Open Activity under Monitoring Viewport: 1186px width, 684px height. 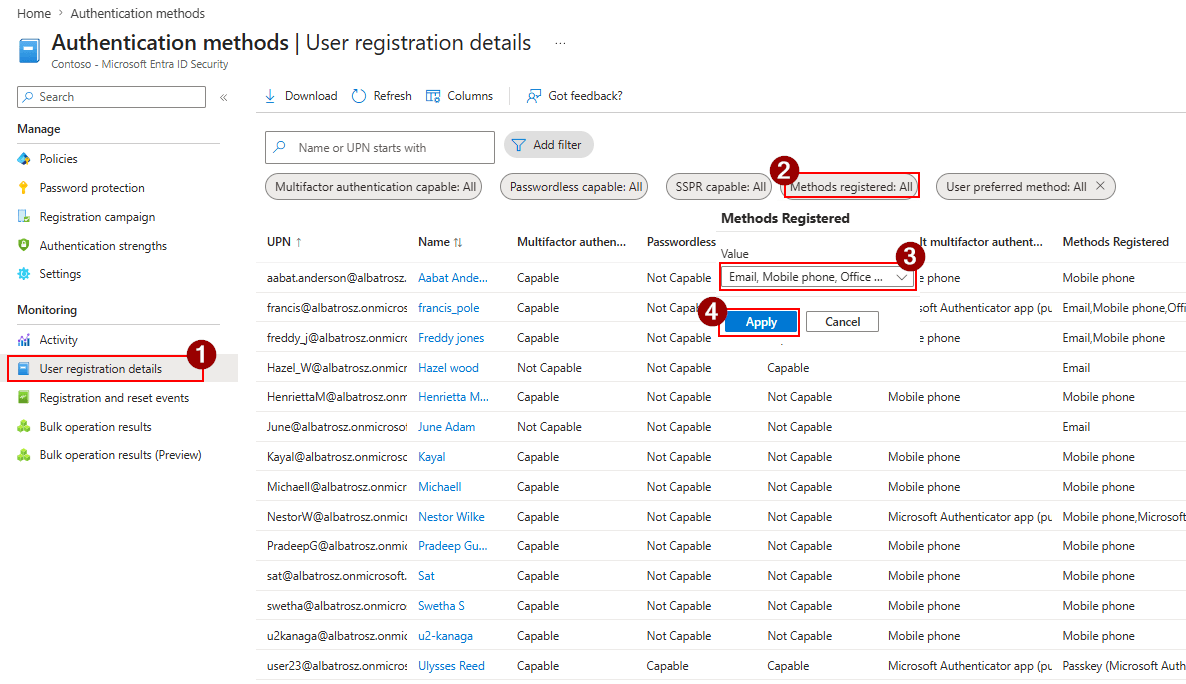(x=58, y=340)
